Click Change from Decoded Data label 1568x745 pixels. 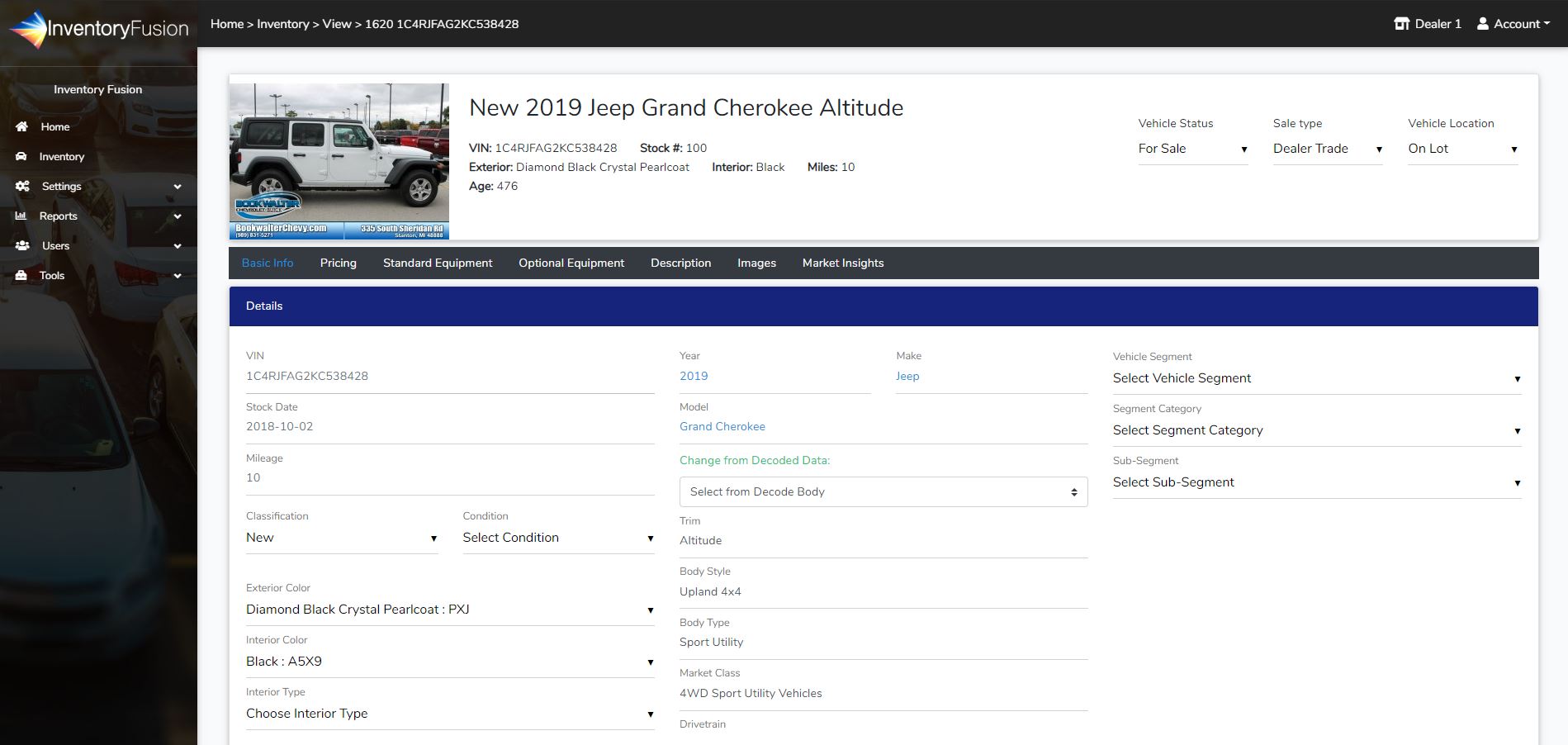[755, 460]
